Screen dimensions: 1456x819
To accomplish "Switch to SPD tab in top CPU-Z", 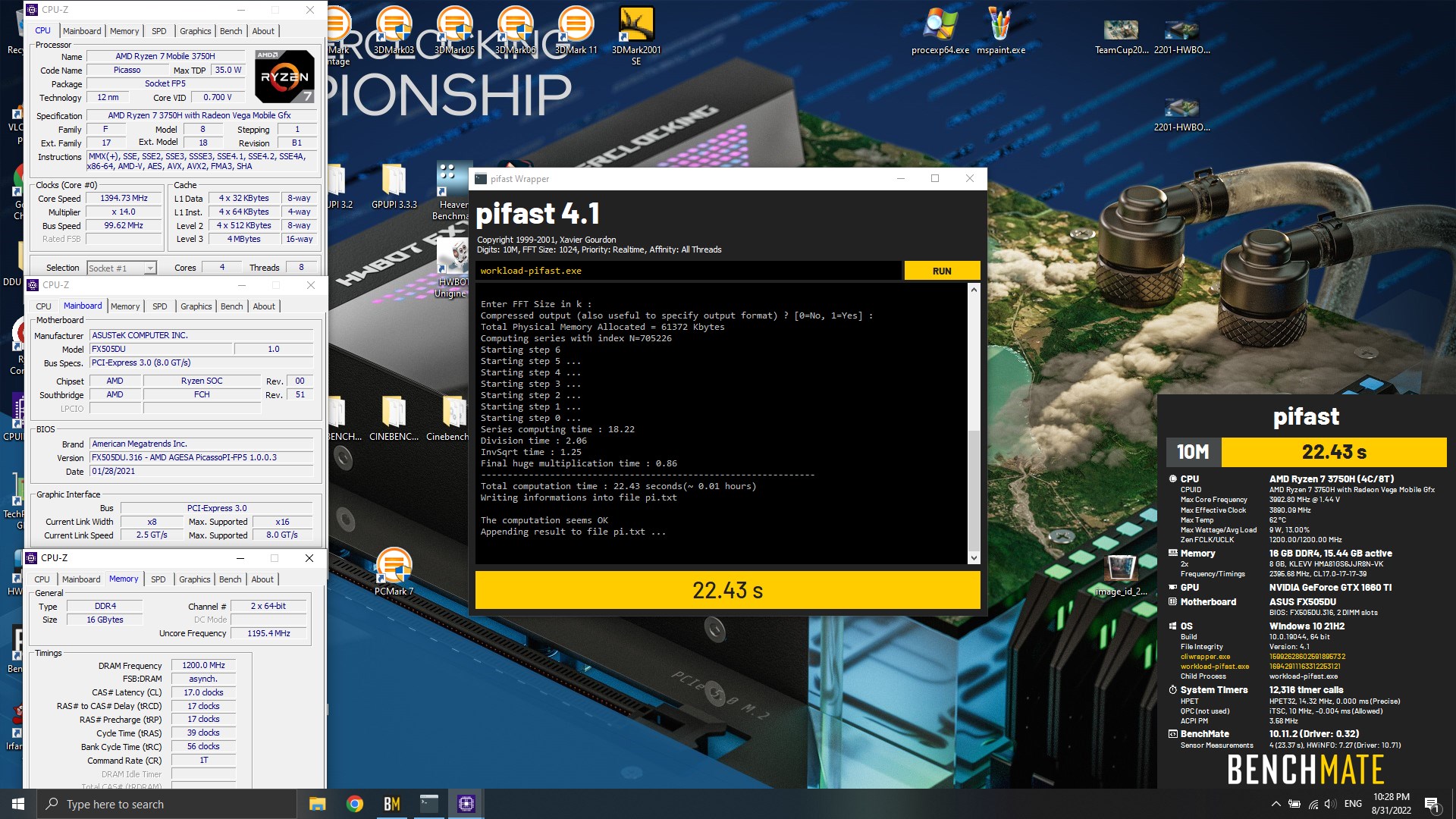I will coord(158,31).
